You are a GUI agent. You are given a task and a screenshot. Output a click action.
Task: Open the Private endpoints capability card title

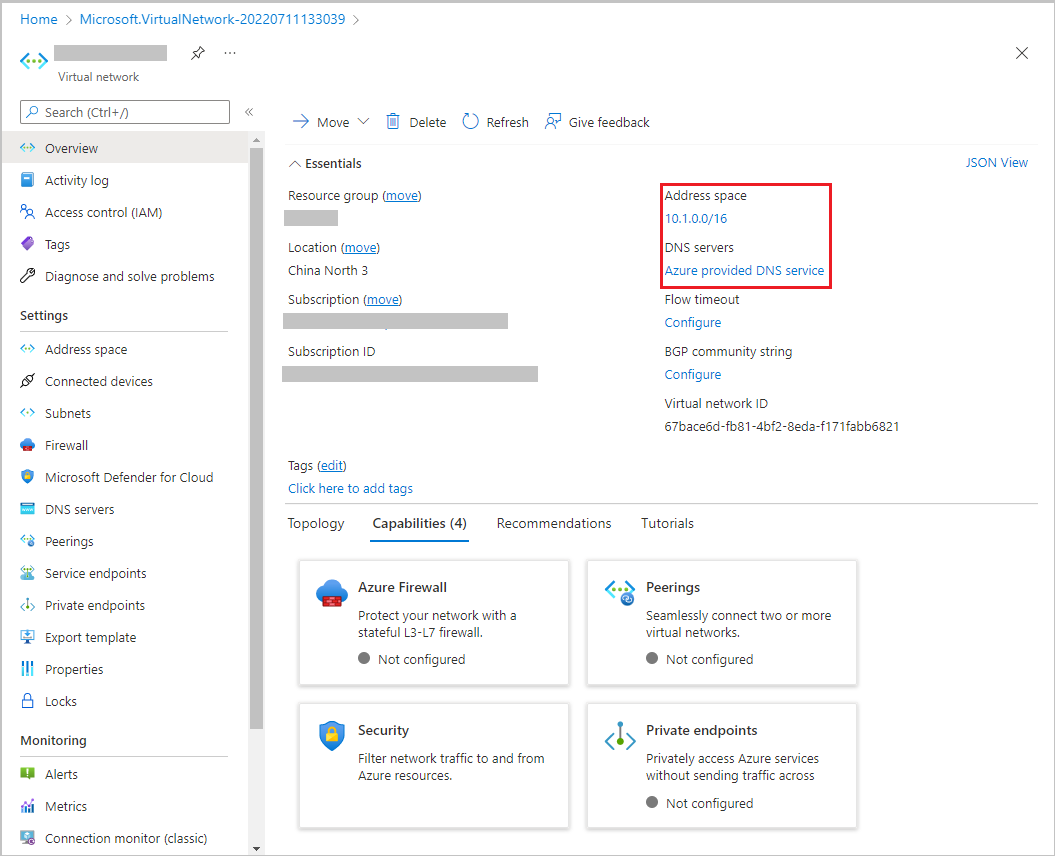coord(702,730)
